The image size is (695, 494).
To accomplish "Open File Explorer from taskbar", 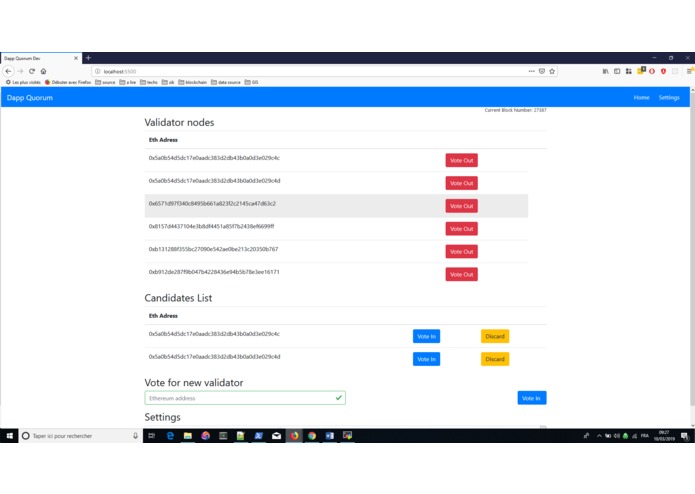I will coord(187,436).
